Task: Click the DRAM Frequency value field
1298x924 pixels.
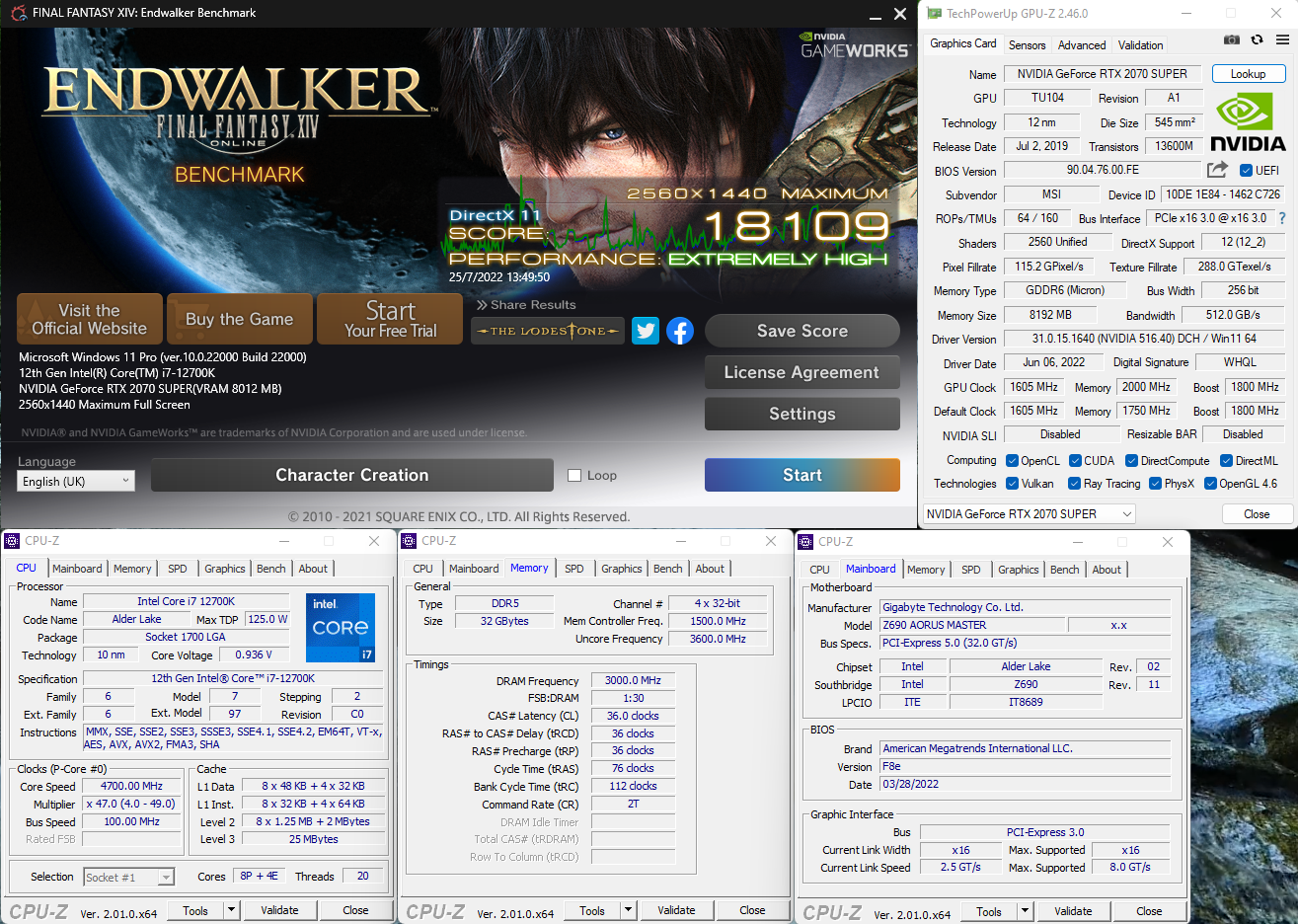Action: click(634, 680)
